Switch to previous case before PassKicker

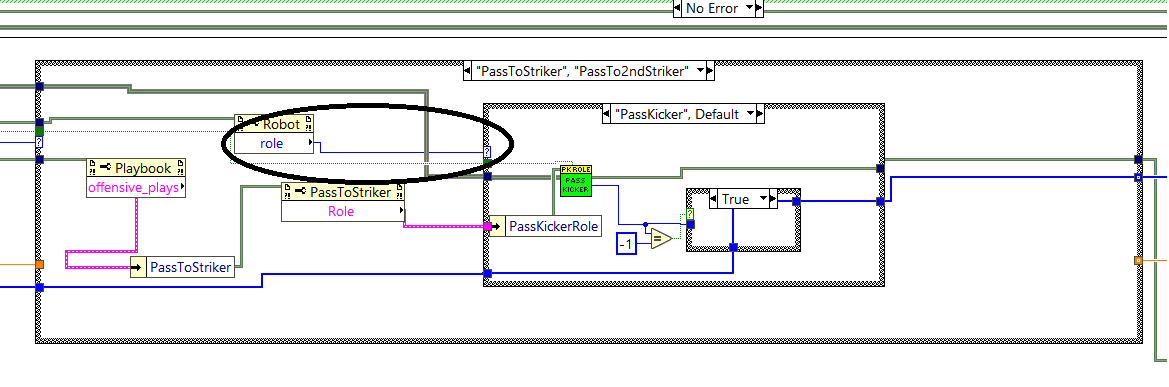(606, 114)
